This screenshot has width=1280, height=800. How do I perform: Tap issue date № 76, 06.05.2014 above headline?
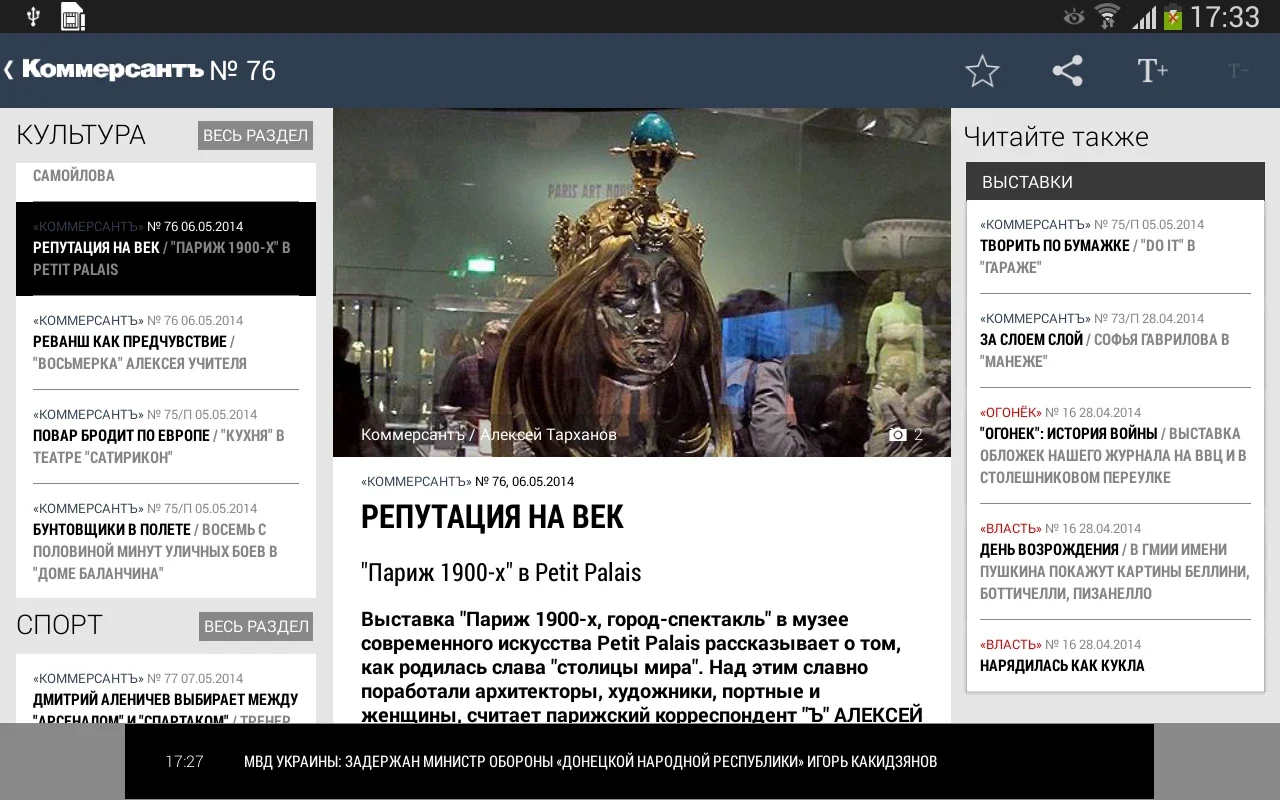(x=524, y=481)
